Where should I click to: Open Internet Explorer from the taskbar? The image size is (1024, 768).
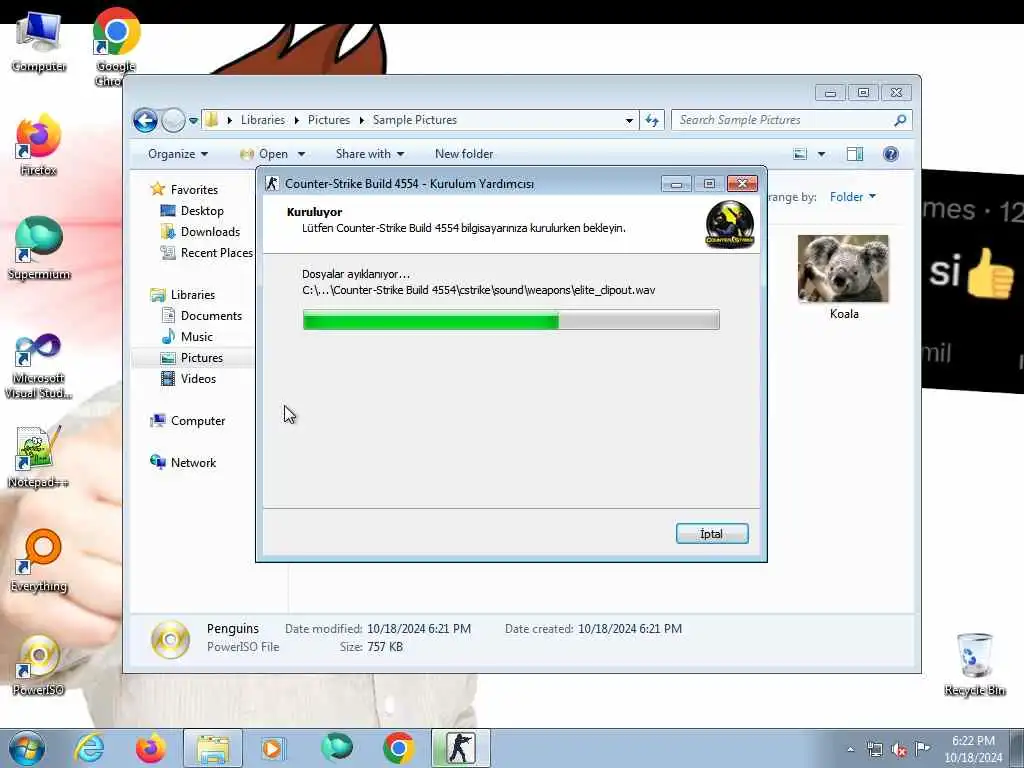[x=89, y=748]
